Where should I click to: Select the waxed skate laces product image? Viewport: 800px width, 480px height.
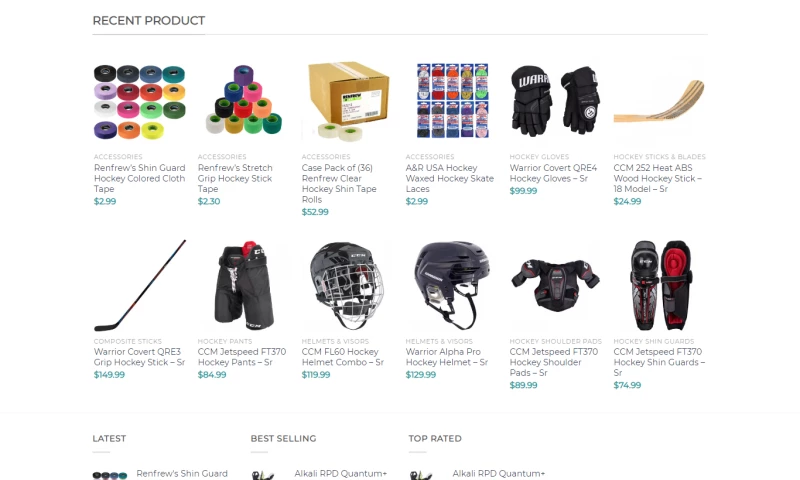coord(452,101)
